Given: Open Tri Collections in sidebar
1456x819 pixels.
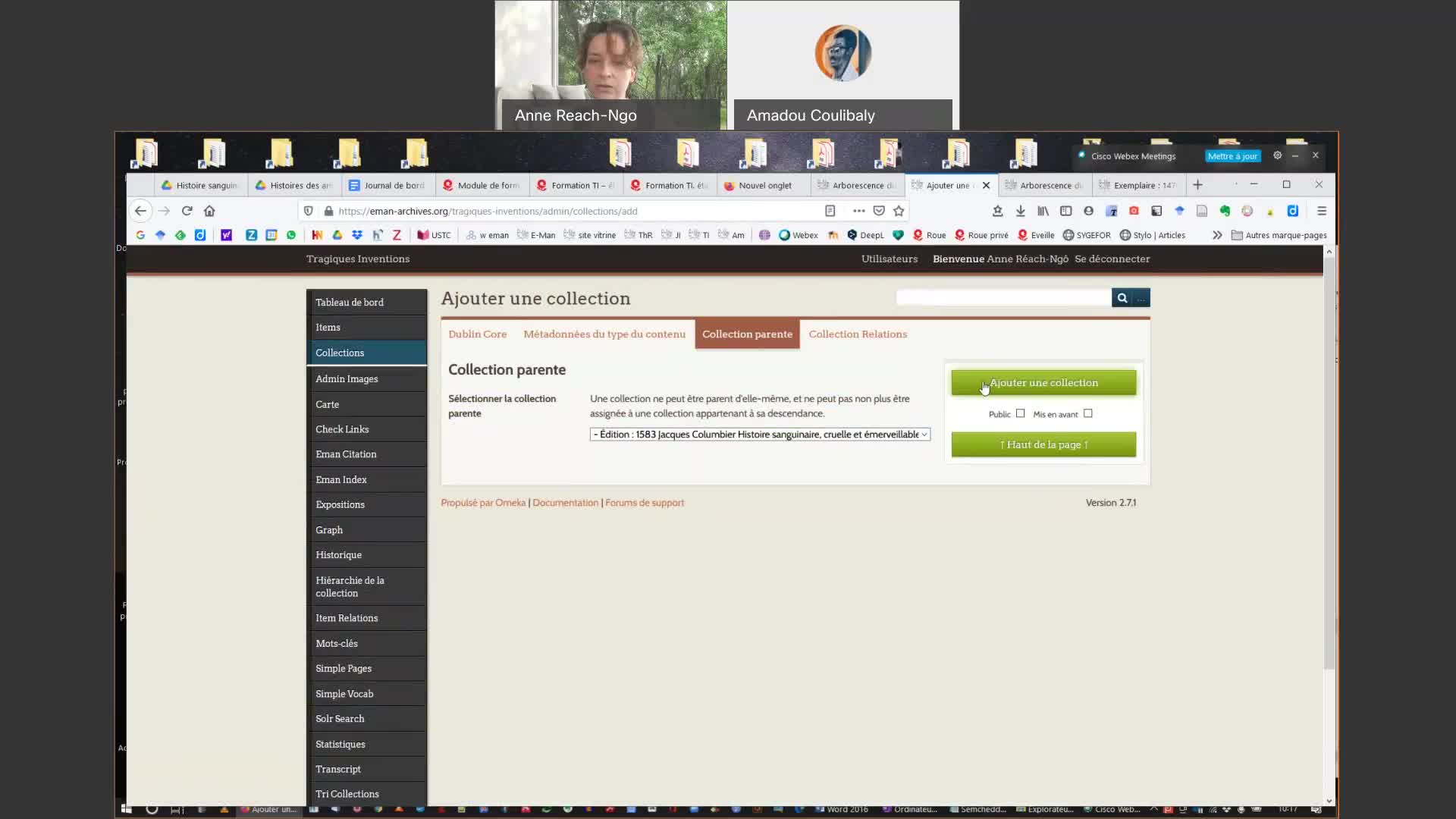Looking at the screenshot, I should click(x=366, y=794).
